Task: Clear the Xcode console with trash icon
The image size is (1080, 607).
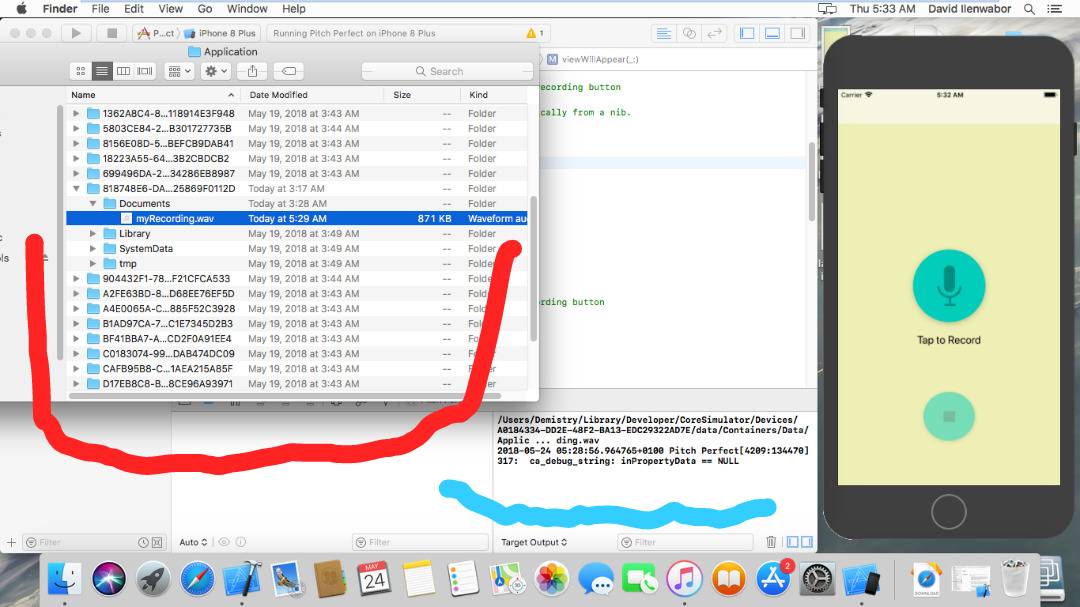Action: pos(771,542)
